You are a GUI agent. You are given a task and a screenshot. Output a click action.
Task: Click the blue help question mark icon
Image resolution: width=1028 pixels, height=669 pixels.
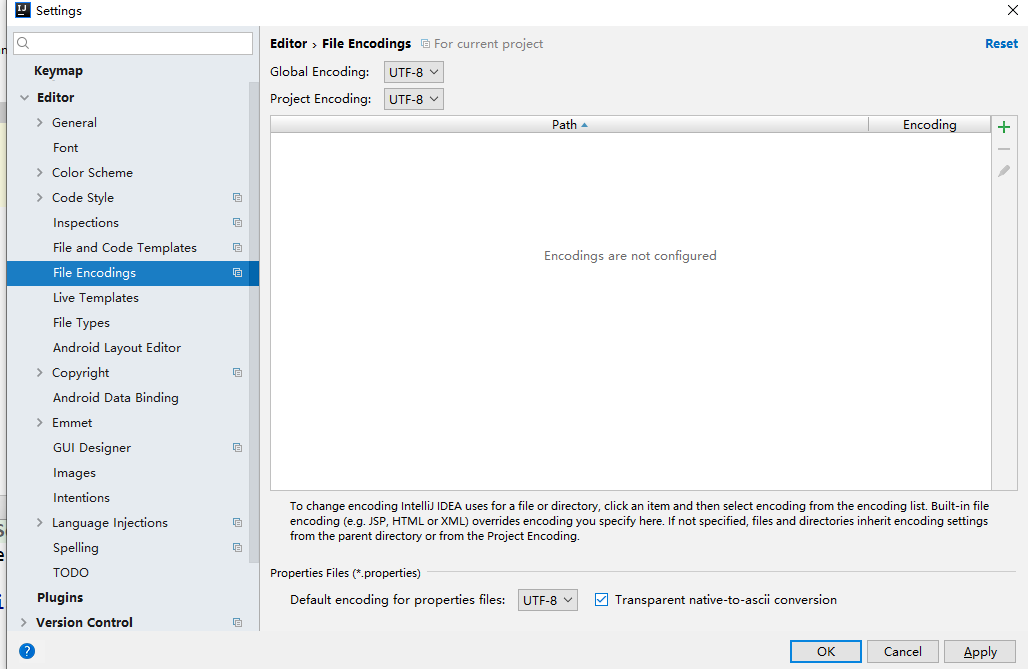(x=27, y=651)
